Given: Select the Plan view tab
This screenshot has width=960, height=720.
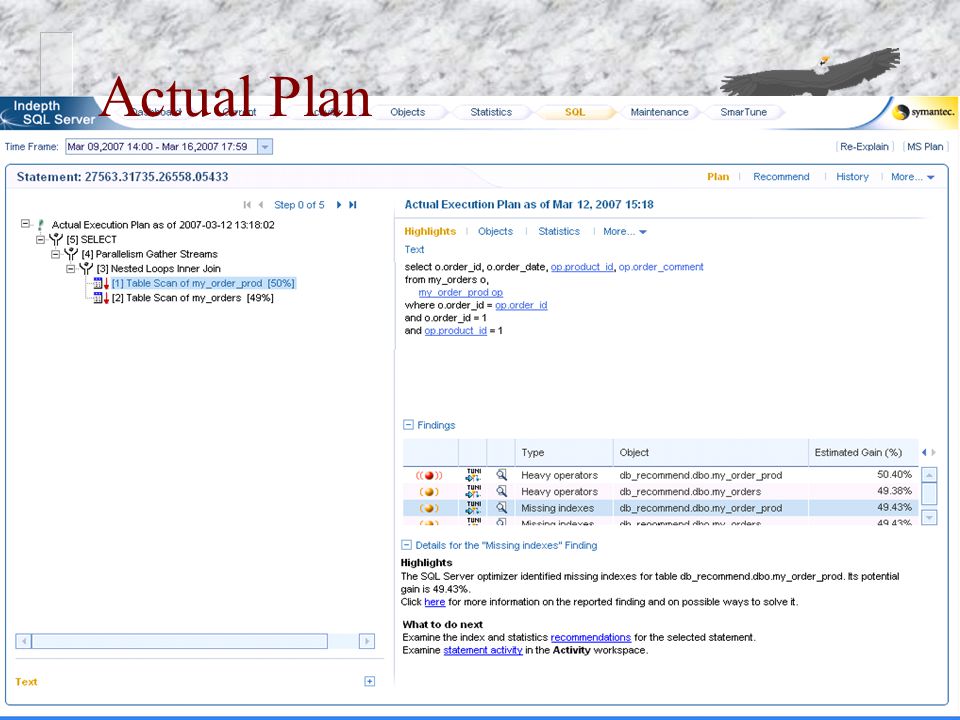Looking at the screenshot, I should coord(718,177).
